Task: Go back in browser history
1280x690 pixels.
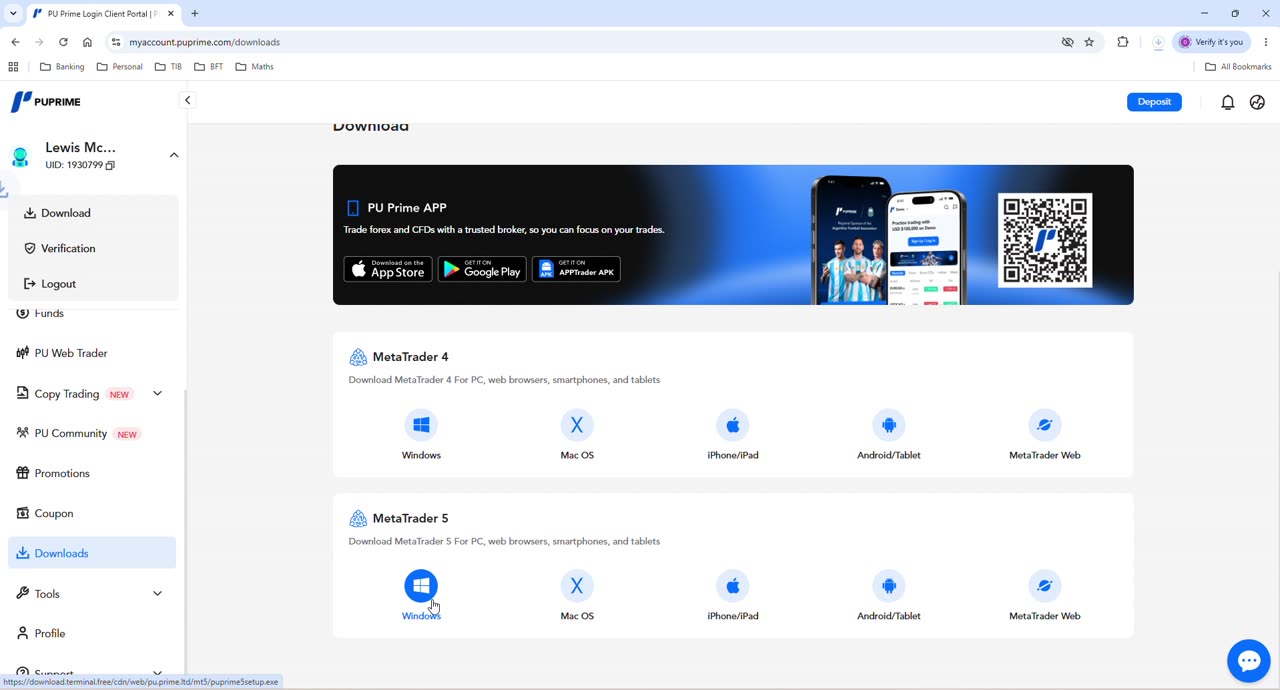Action: (x=15, y=42)
